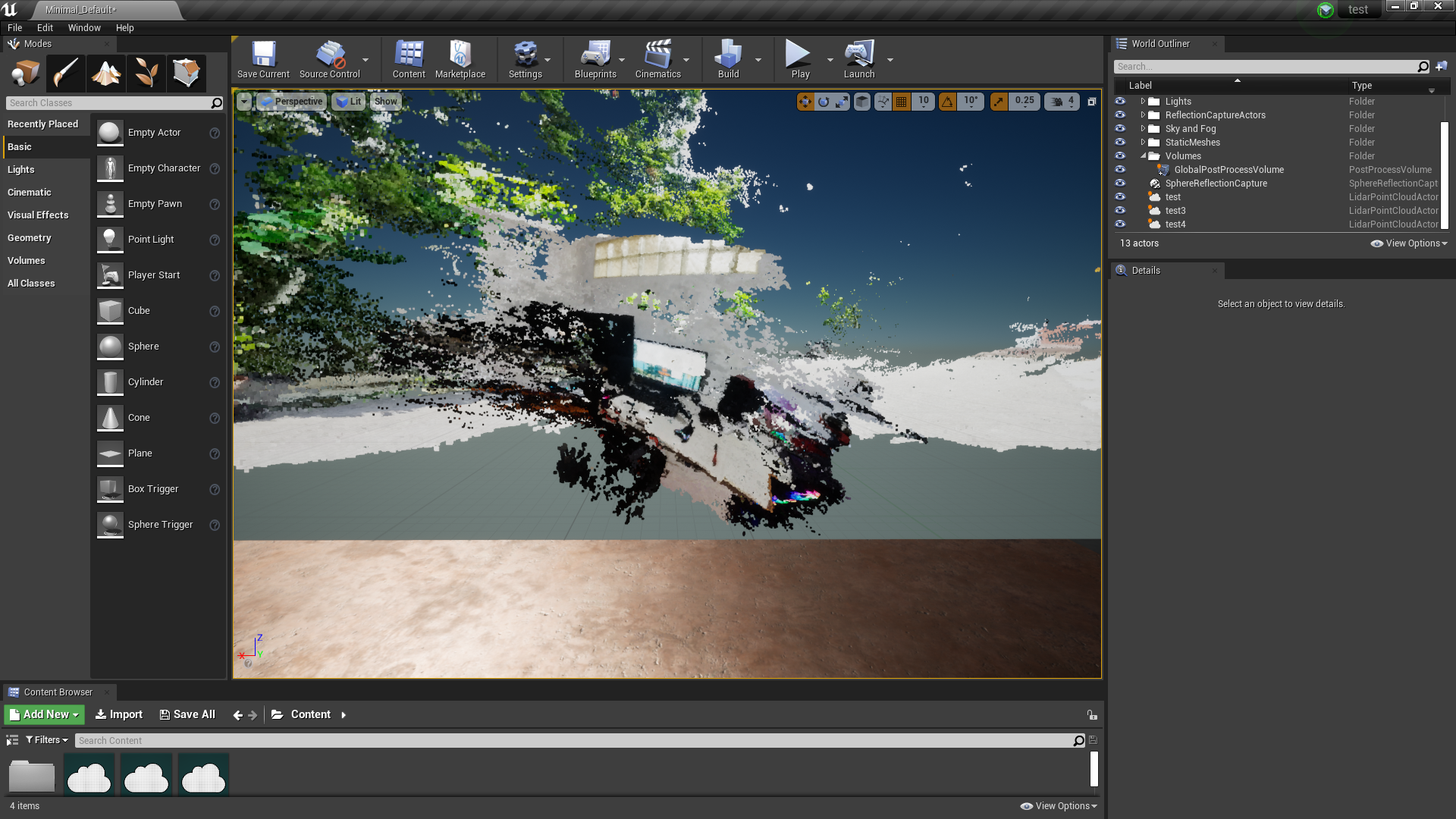1456x819 pixels.
Task: Open the Marketplace toolbar icon
Action: coord(460,60)
